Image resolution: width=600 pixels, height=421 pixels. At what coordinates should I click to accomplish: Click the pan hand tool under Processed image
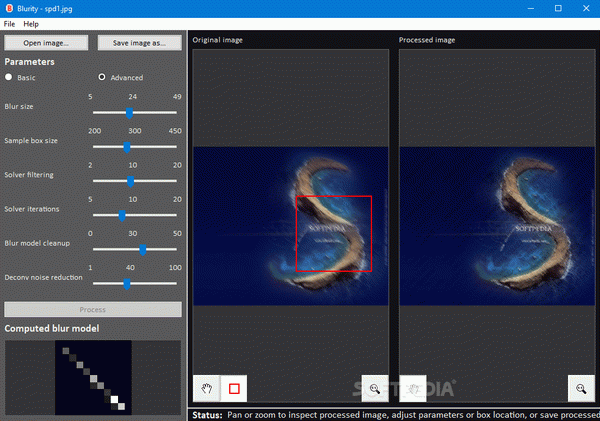(x=413, y=388)
